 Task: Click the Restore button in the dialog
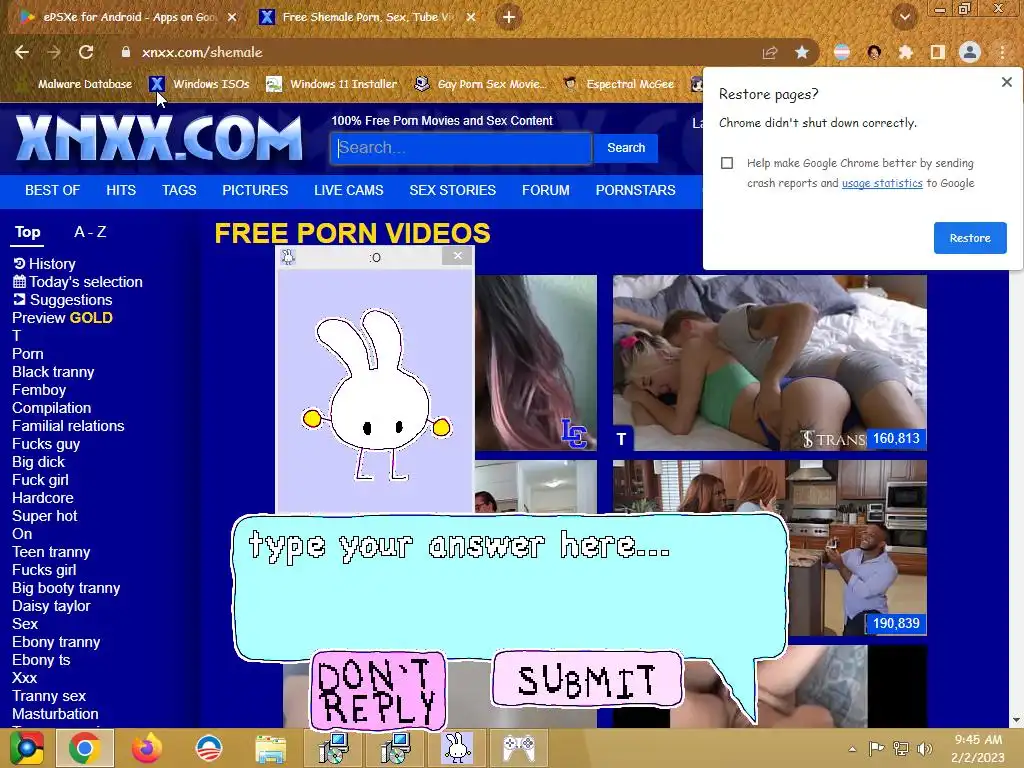coord(970,238)
